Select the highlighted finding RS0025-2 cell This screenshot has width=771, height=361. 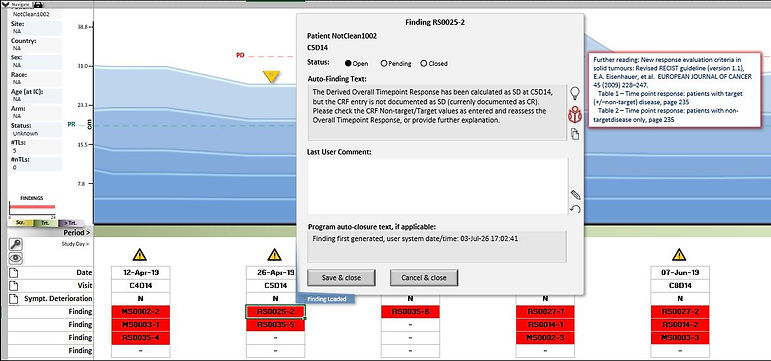pyautogui.click(x=275, y=311)
